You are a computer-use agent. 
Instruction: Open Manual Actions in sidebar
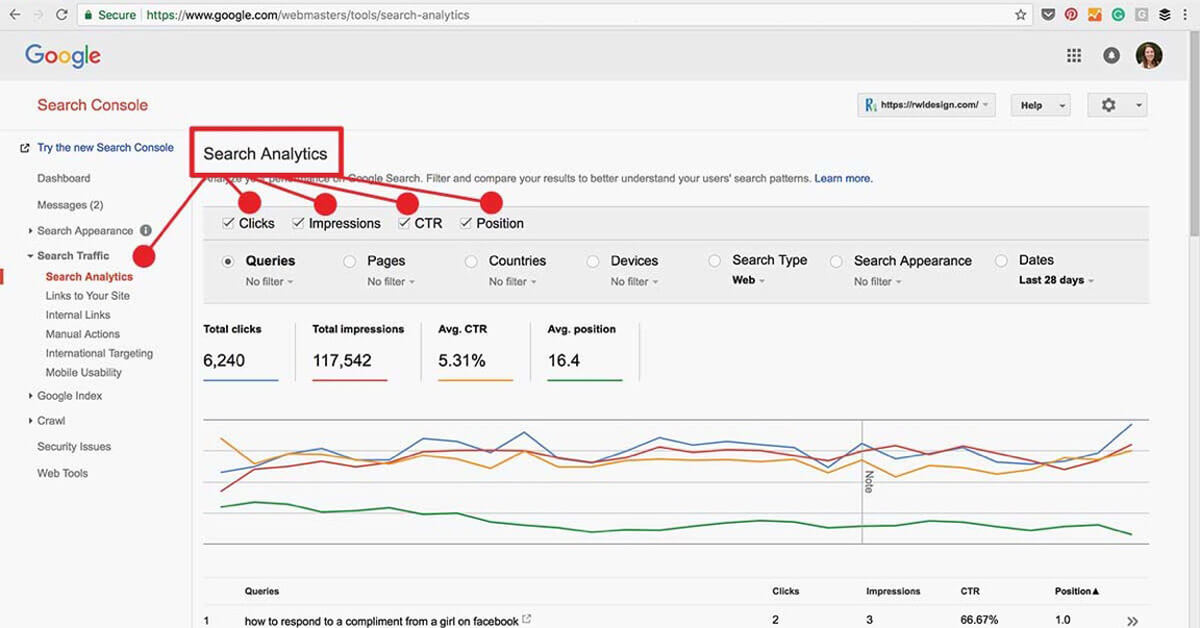tap(83, 334)
